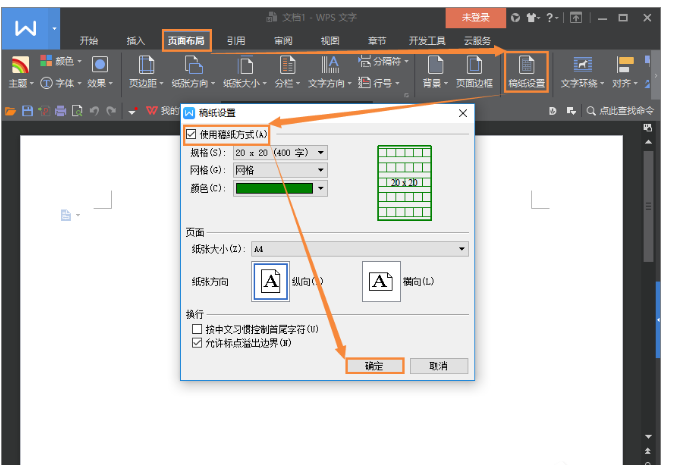
Task: Cancel dialog with 取消 button
Action: coord(438,366)
